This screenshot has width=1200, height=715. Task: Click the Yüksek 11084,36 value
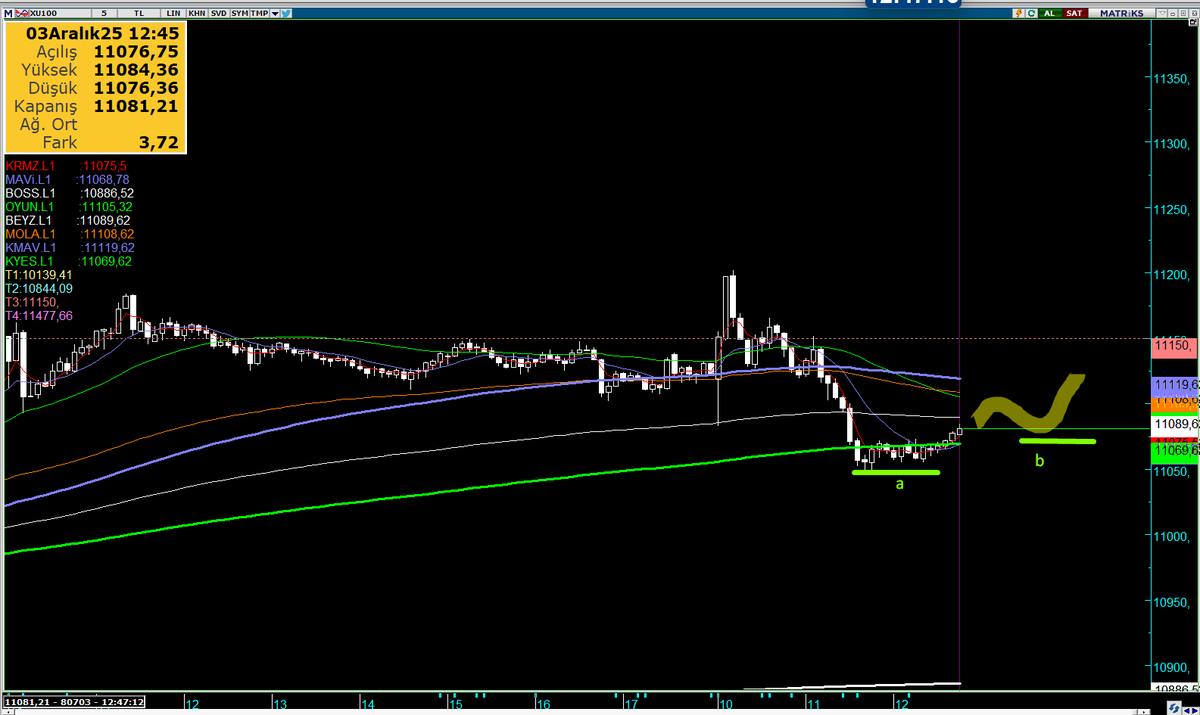[x=136, y=69]
